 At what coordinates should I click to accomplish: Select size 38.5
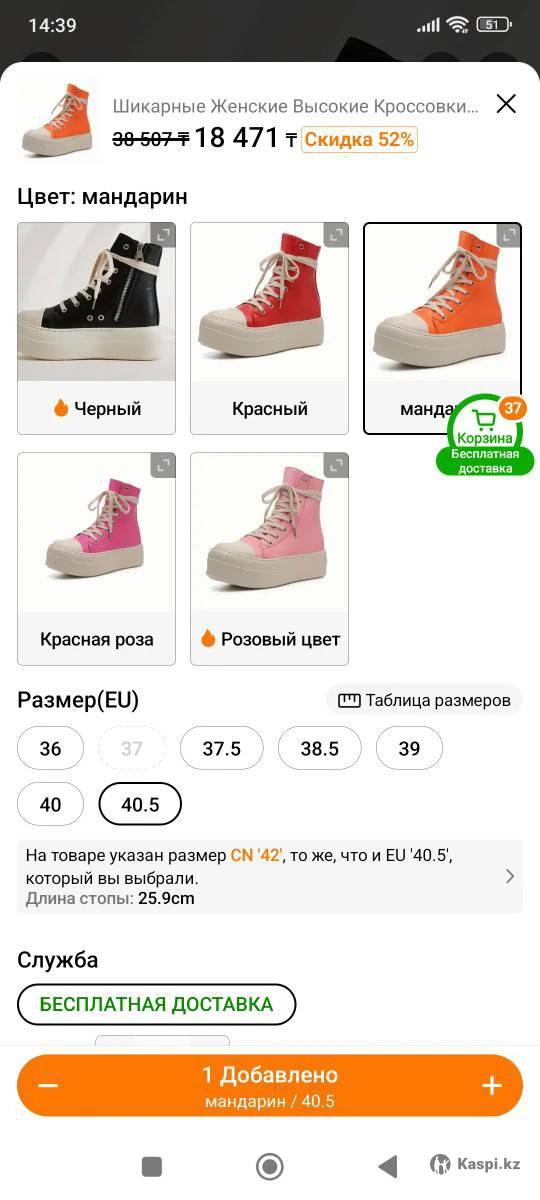tap(320, 748)
